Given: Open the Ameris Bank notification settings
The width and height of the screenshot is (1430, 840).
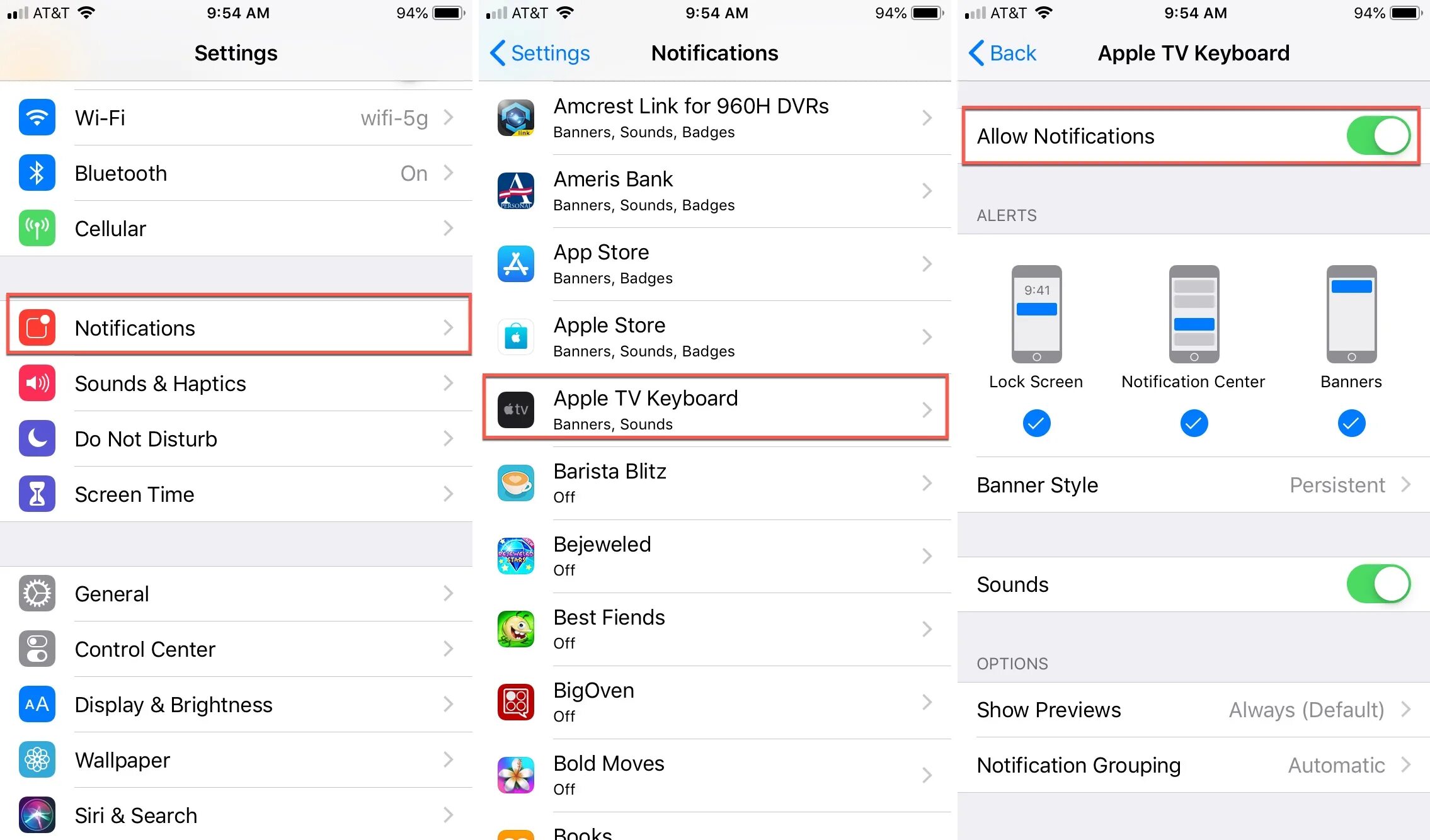Looking at the screenshot, I should click(x=715, y=192).
